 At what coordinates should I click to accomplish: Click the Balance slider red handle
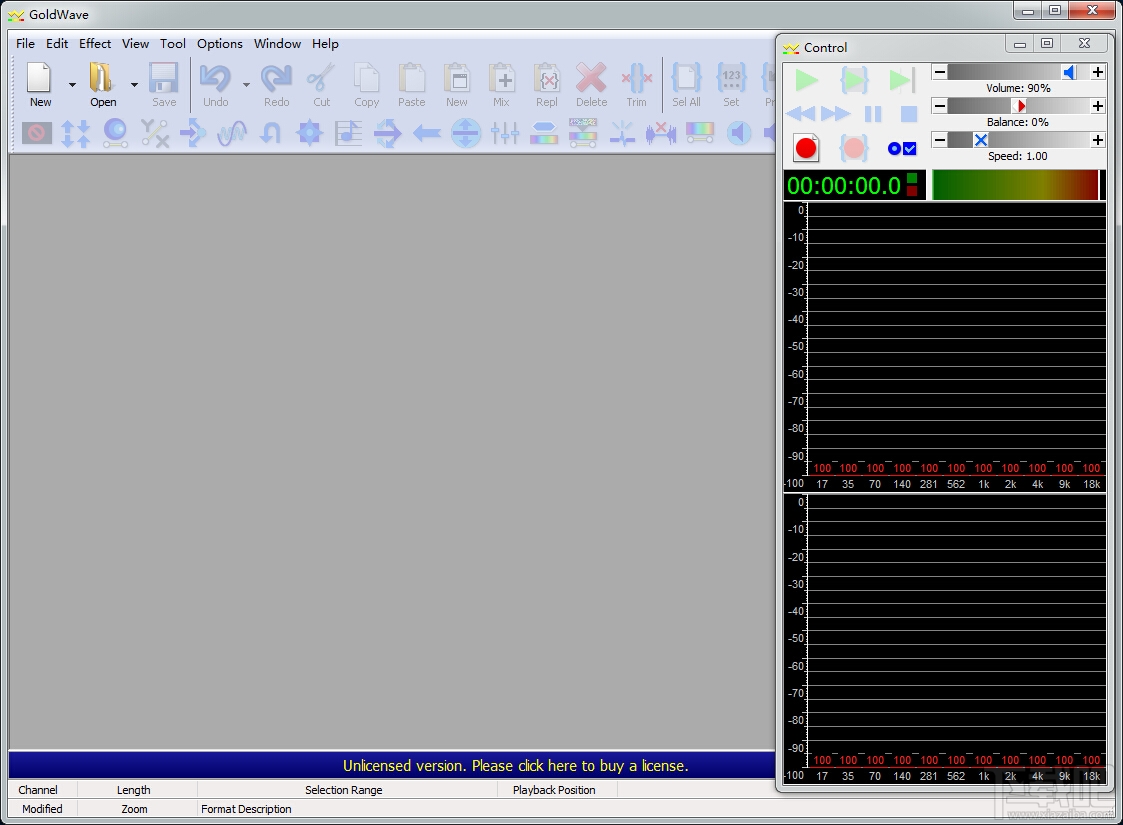[1020, 106]
